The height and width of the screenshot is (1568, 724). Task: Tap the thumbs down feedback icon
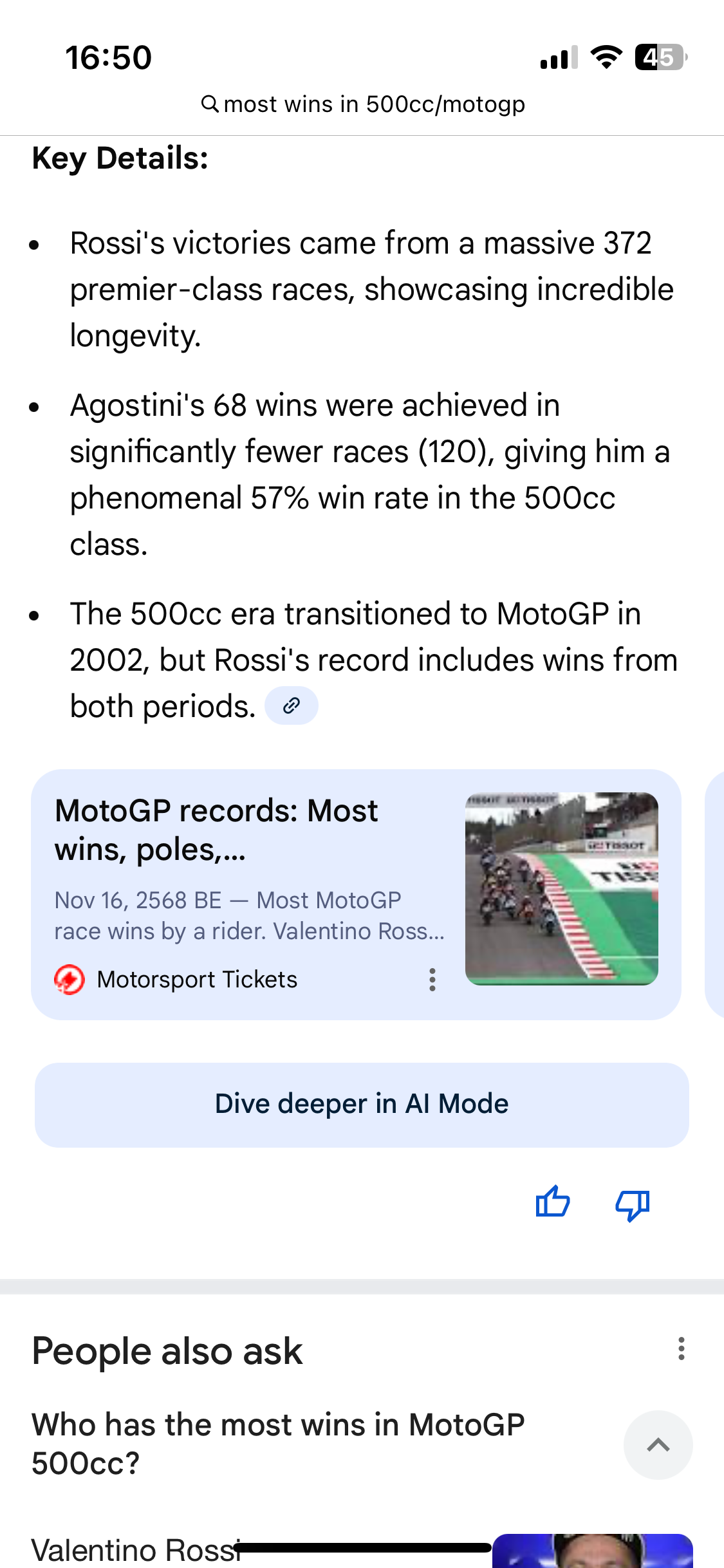[633, 1204]
